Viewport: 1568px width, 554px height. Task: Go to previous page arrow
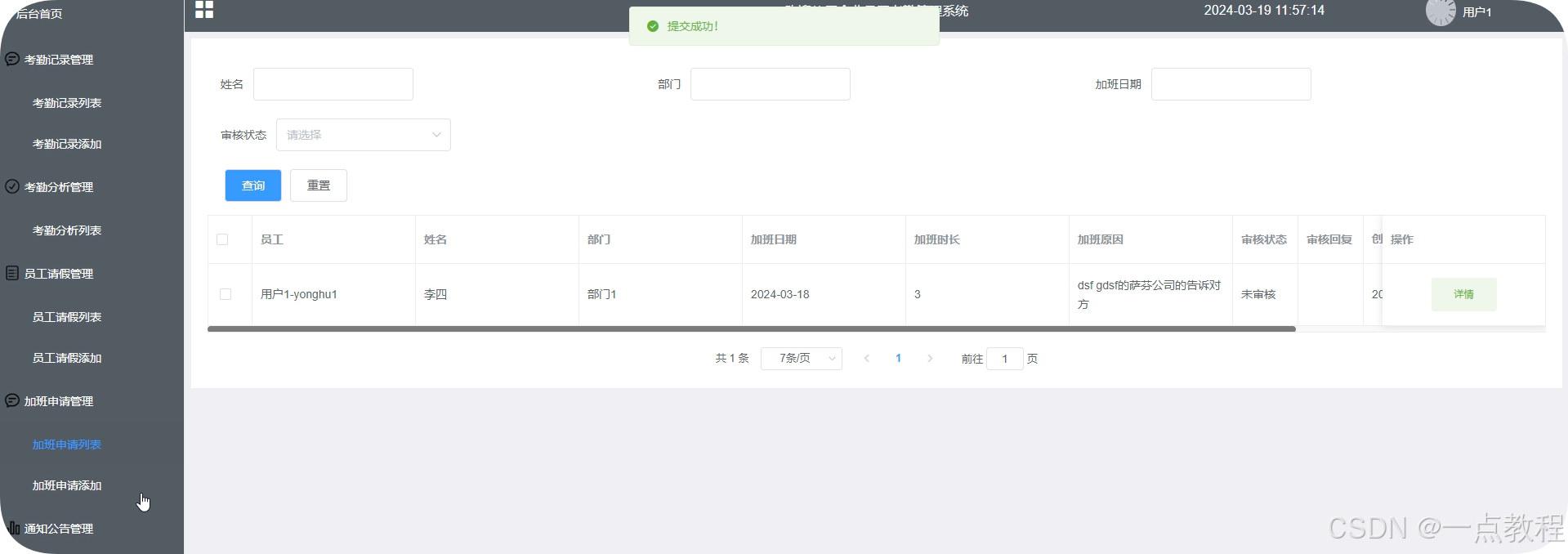click(866, 358)
